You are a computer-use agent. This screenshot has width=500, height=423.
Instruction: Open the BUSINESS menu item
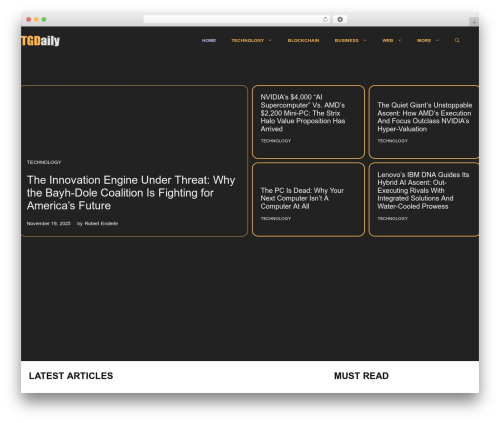(x=347, y=40)
